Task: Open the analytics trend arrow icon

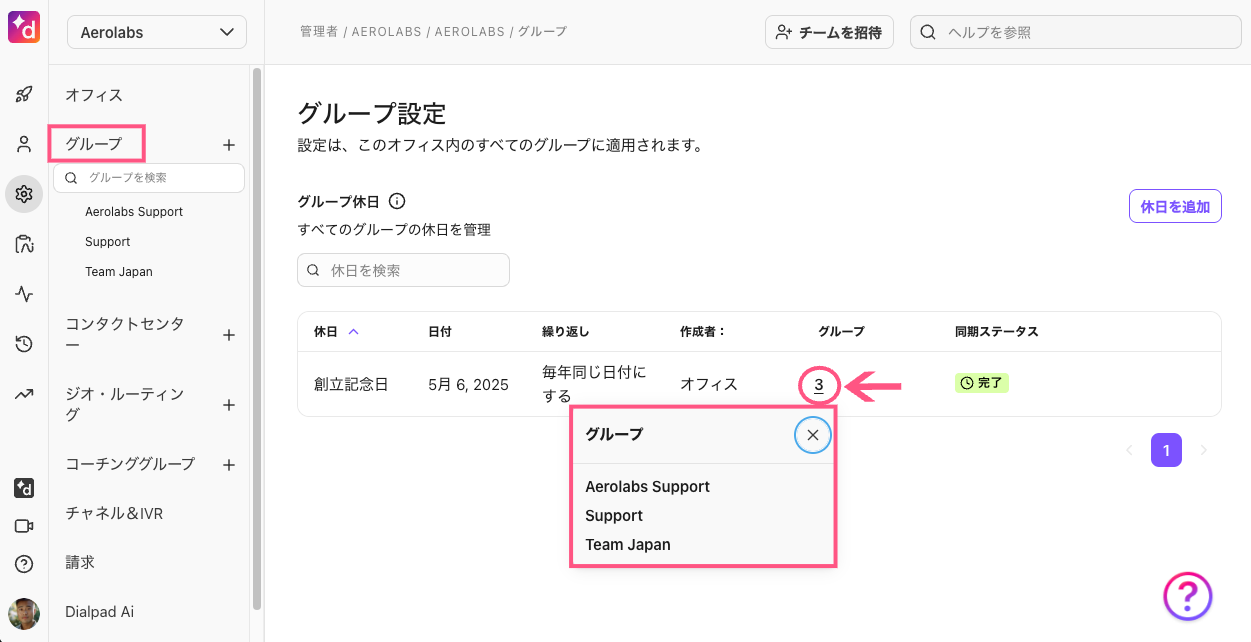Action: pos(24,394)
